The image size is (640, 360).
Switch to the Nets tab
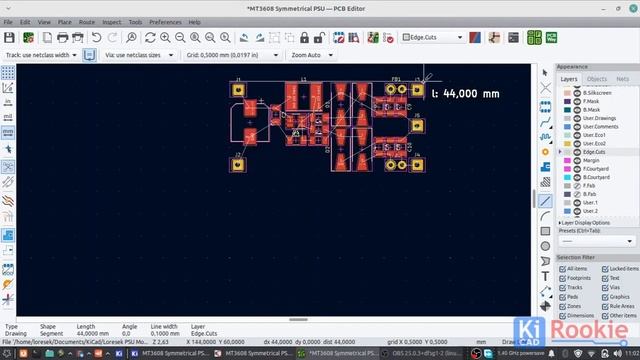click(x=622, y=79)
